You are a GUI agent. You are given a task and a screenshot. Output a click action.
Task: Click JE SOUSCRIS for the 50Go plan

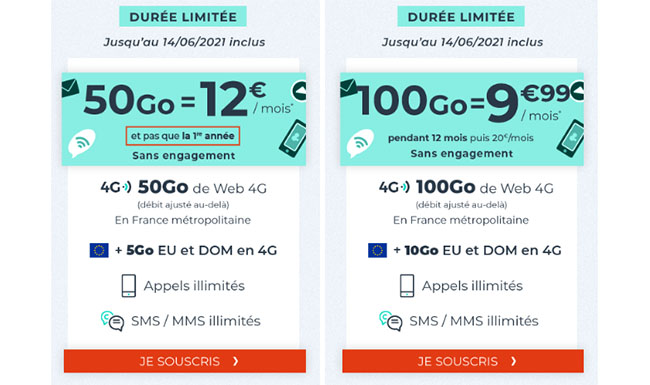(185, 361)
